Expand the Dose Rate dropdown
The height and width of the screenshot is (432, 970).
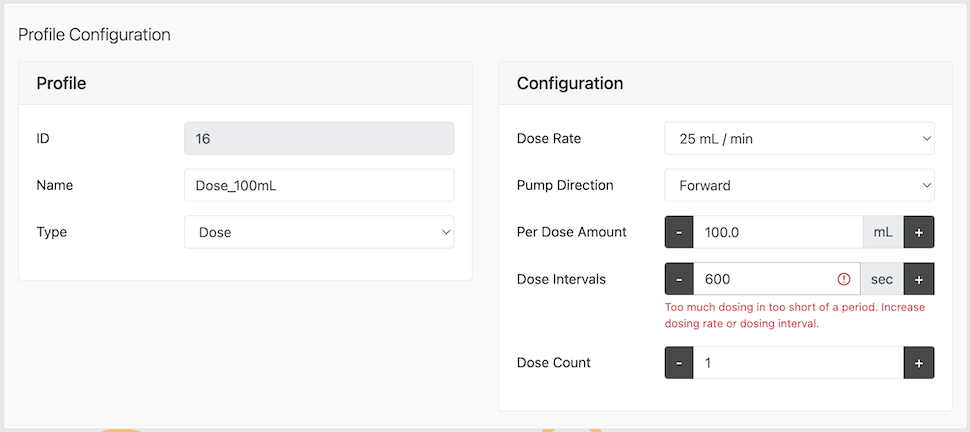(799, 139)
